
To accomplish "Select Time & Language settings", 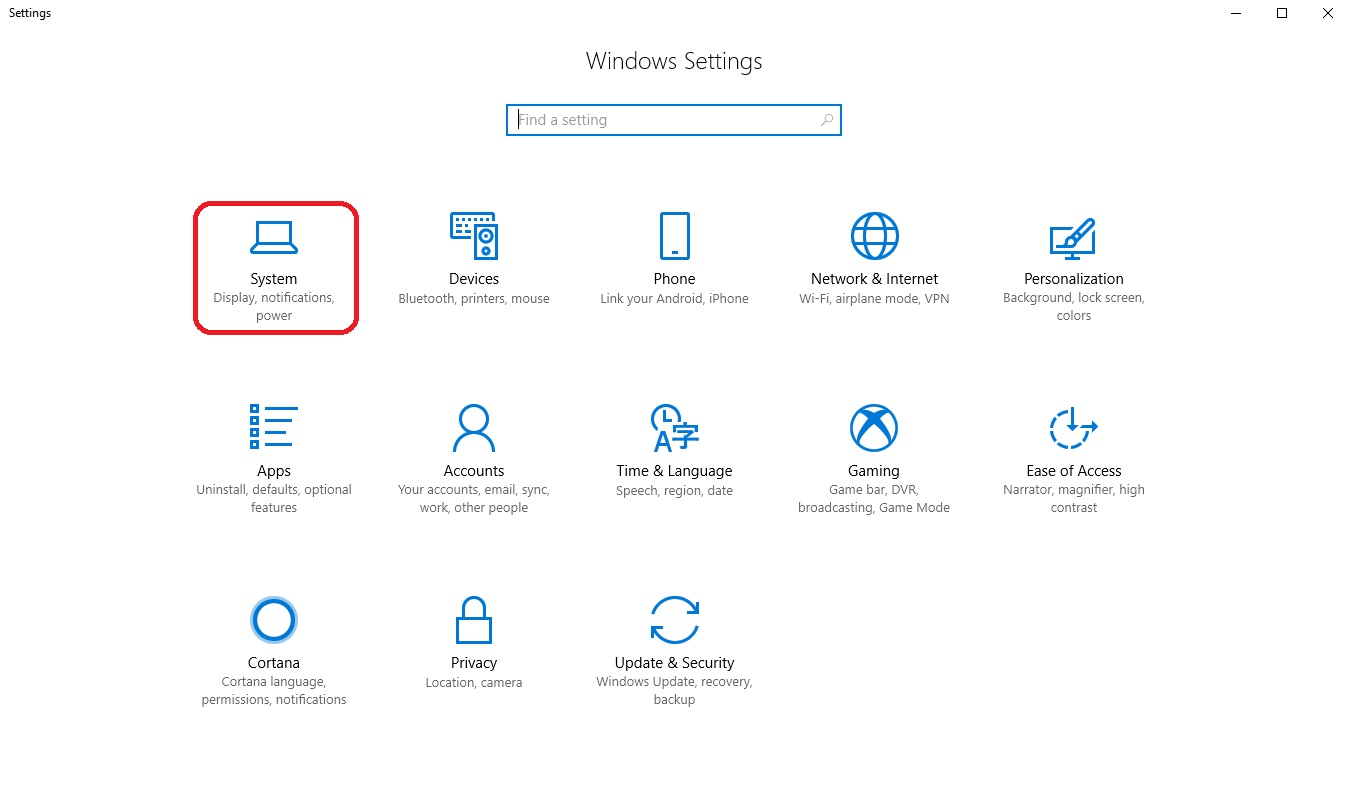I will click(x=674, y=445).
